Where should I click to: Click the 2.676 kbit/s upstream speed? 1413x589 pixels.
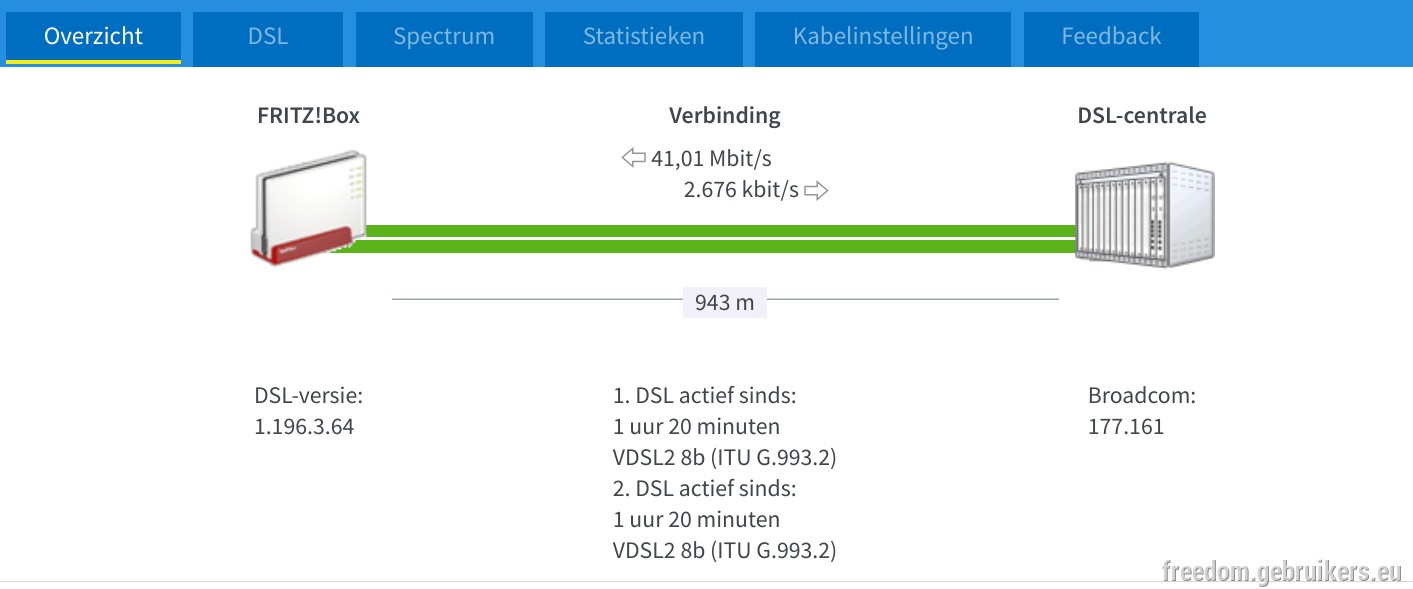click(x=741, y=190)
